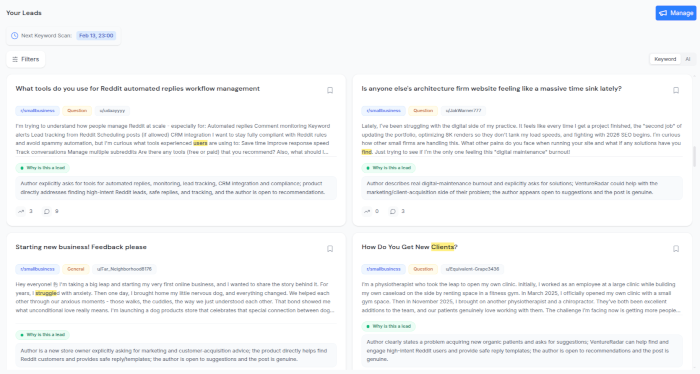Click the highlighted keyword "find"
The width and height of the screenshot is (700, 374).
[367, 152]
